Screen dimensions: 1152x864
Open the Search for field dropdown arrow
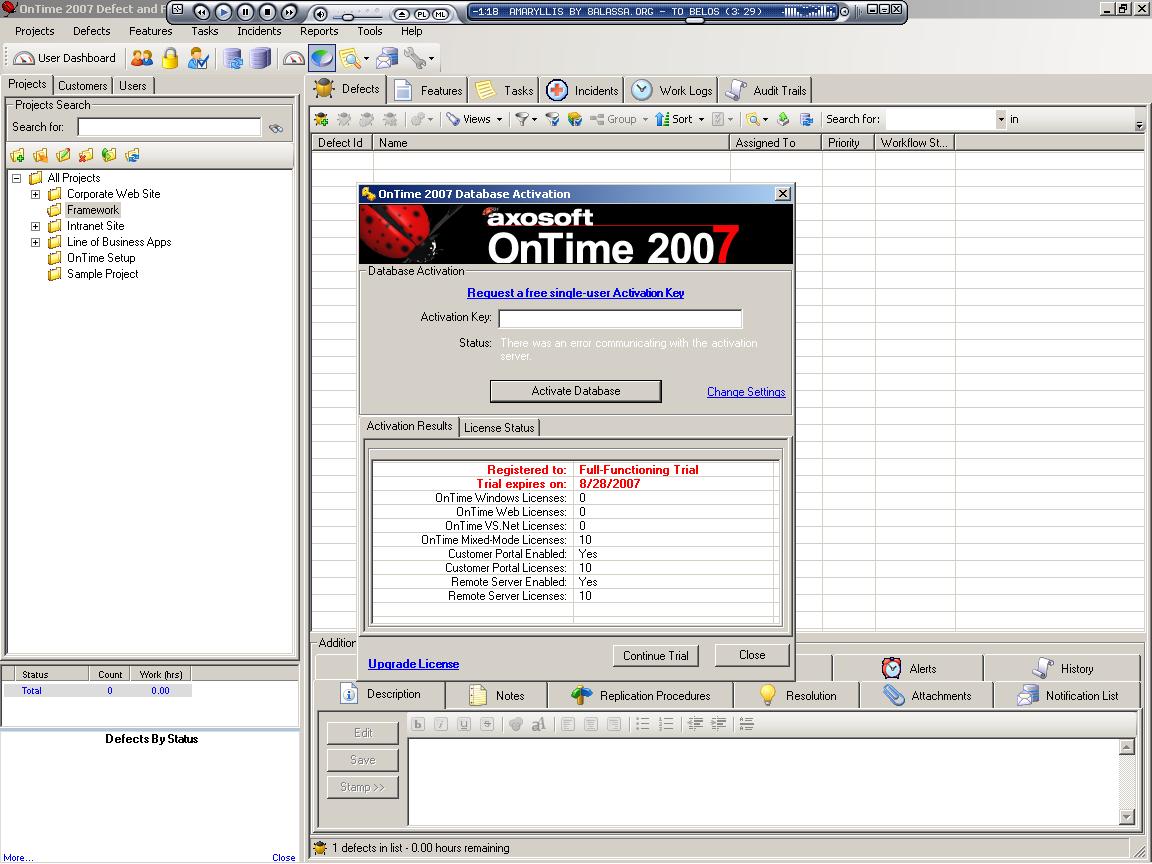pos(1001,119)
